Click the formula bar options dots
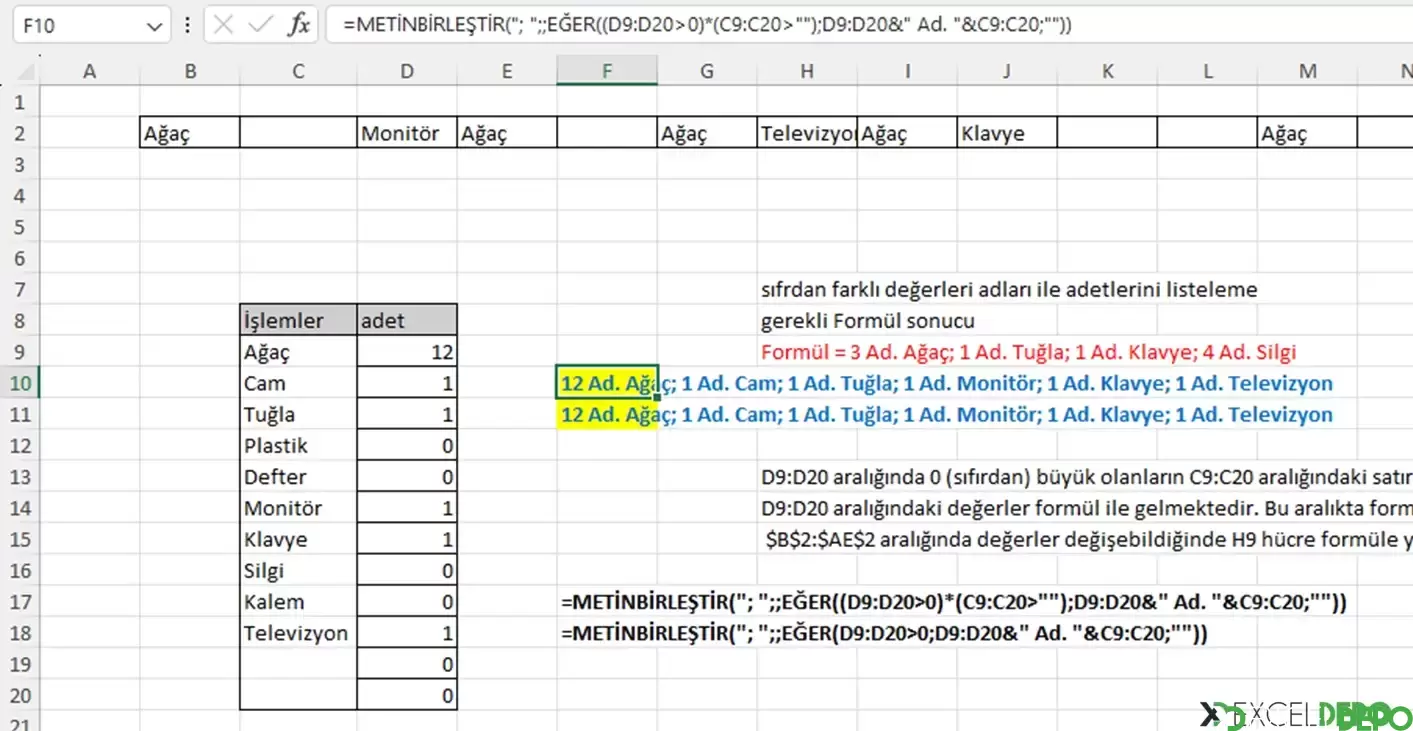Image resolution: width=1413 pixels, height=731 pixels. [187, 25]
